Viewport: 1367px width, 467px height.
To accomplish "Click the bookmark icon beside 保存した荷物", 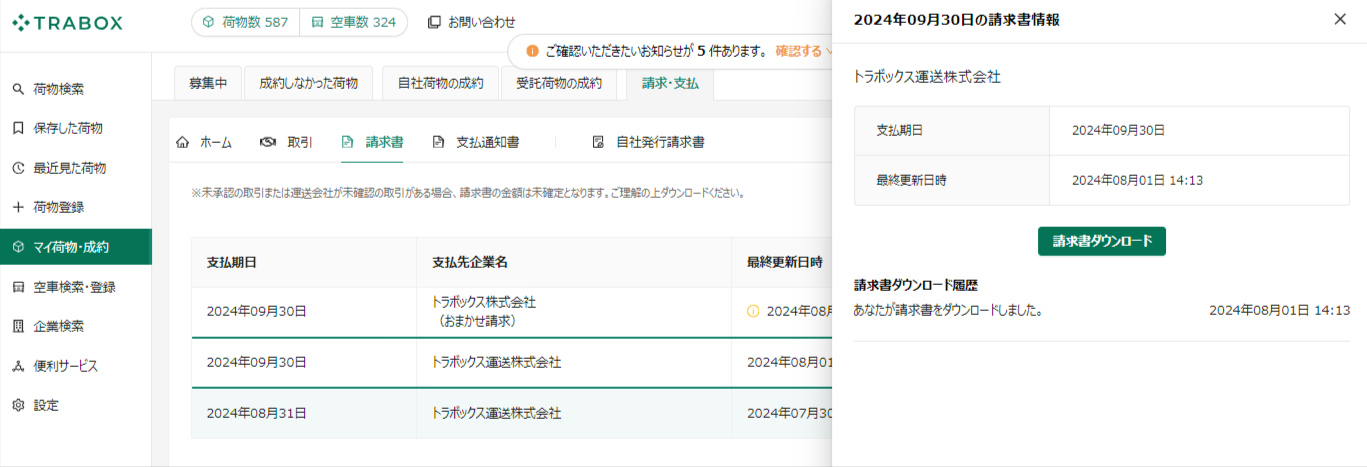I will coord(18,128).
